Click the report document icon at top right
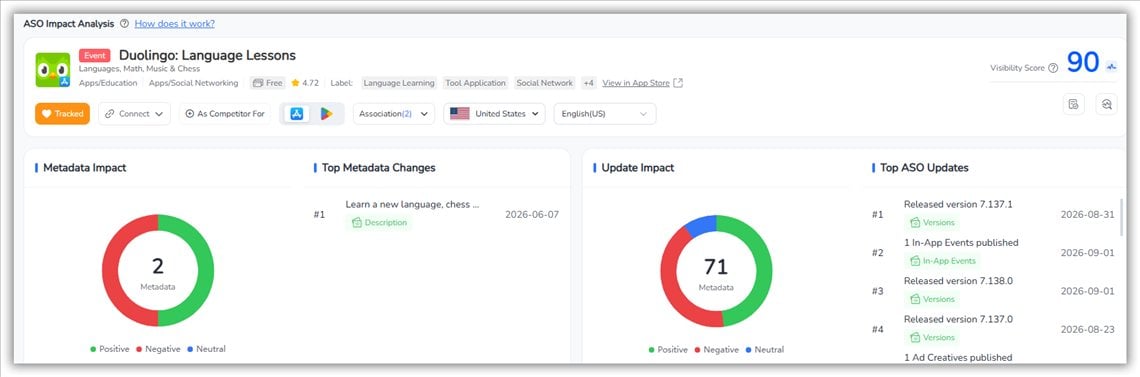Screen dimensions: 1140x377 point(1073,105)
